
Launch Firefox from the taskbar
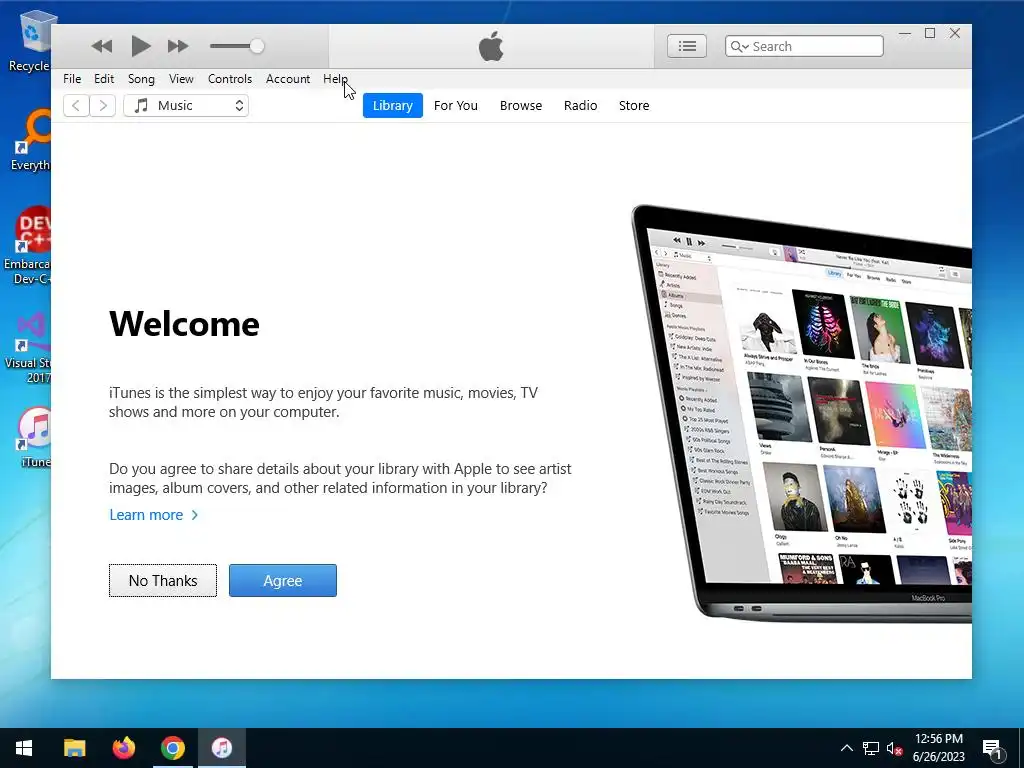coord(123,748)
